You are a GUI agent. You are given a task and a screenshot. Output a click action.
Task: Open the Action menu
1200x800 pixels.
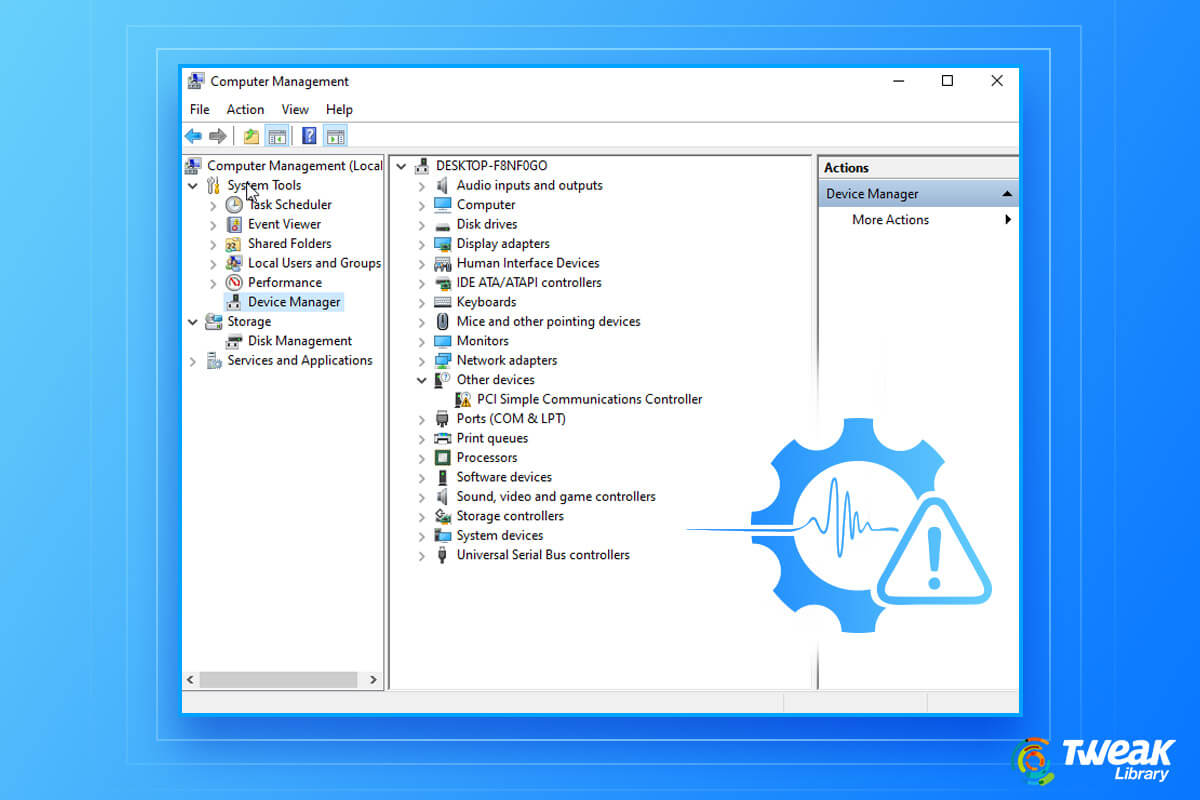(x=245, y=109)
